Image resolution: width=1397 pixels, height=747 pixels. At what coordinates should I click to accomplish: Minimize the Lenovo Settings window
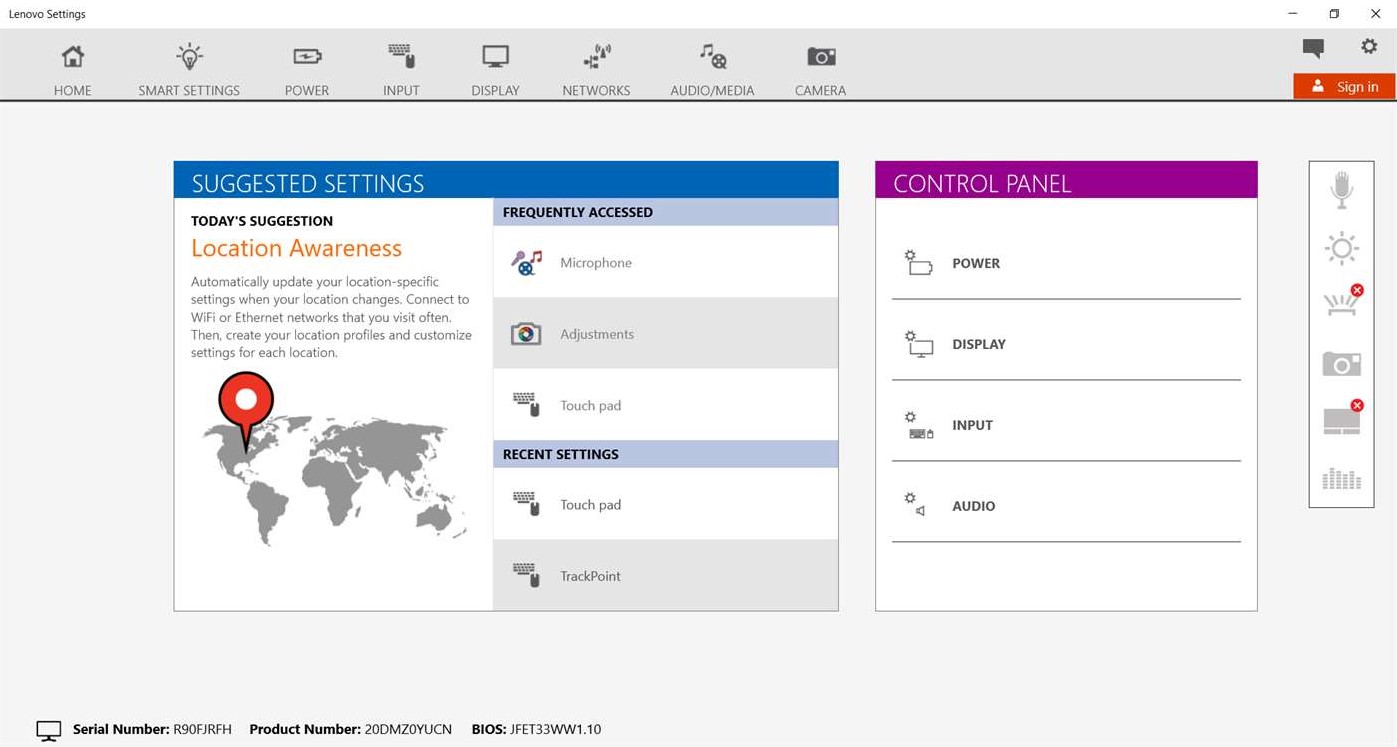(1293, 14)
